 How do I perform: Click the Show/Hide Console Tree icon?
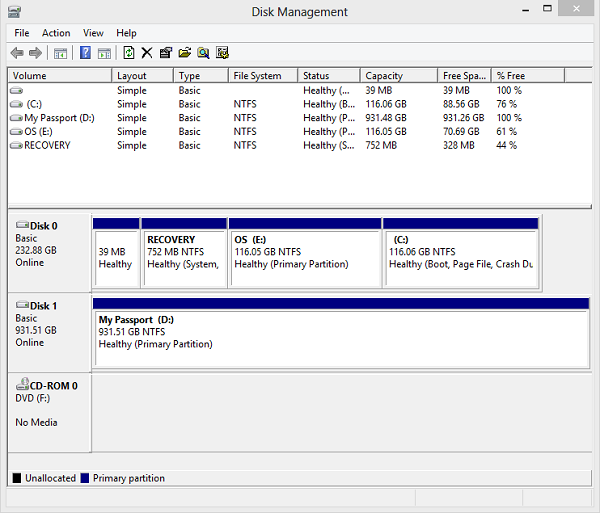[x=61, y=53]
